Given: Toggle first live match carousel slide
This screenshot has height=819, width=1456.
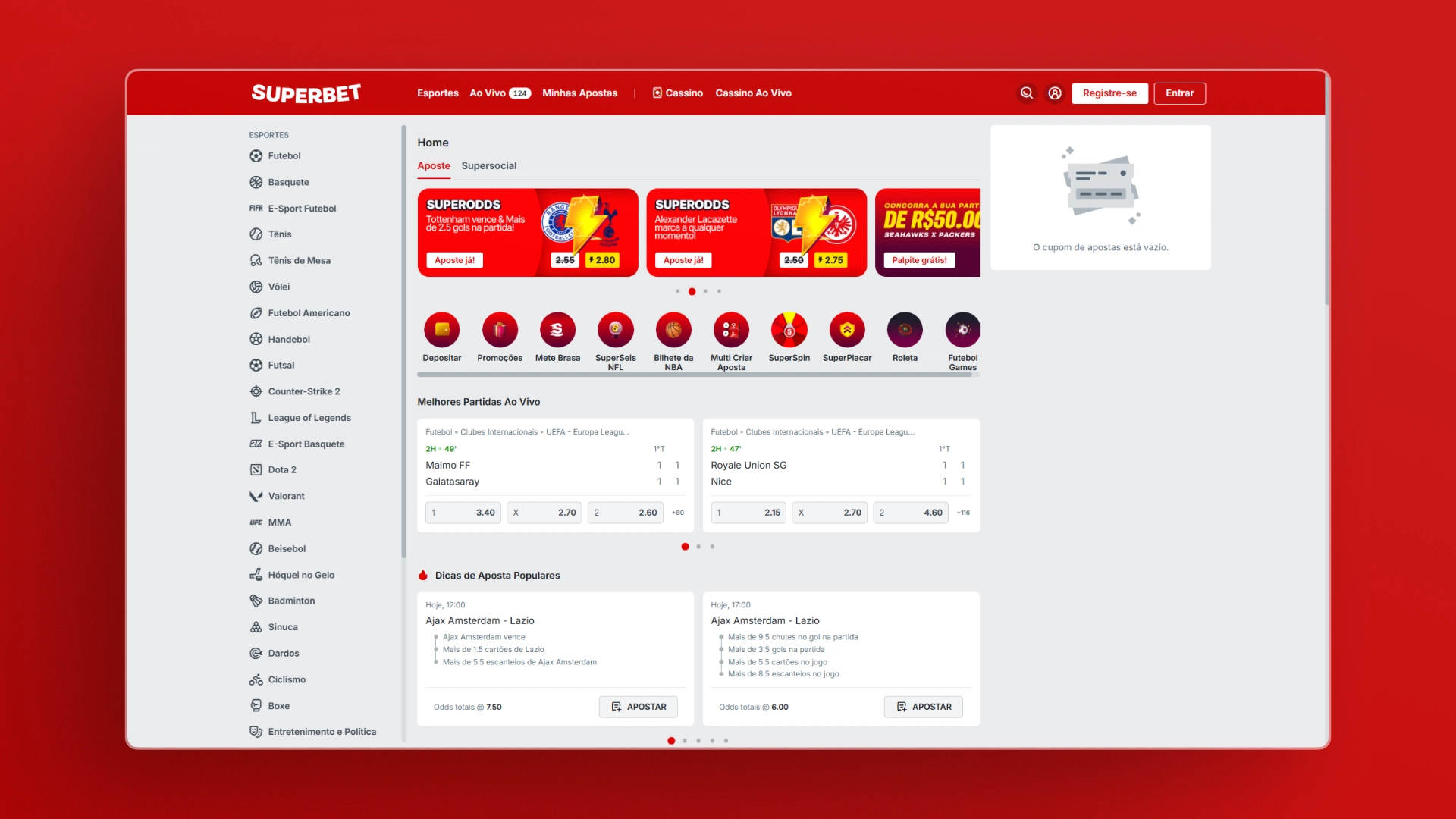Looking at the screenshot, I should (x=684, y=546).
